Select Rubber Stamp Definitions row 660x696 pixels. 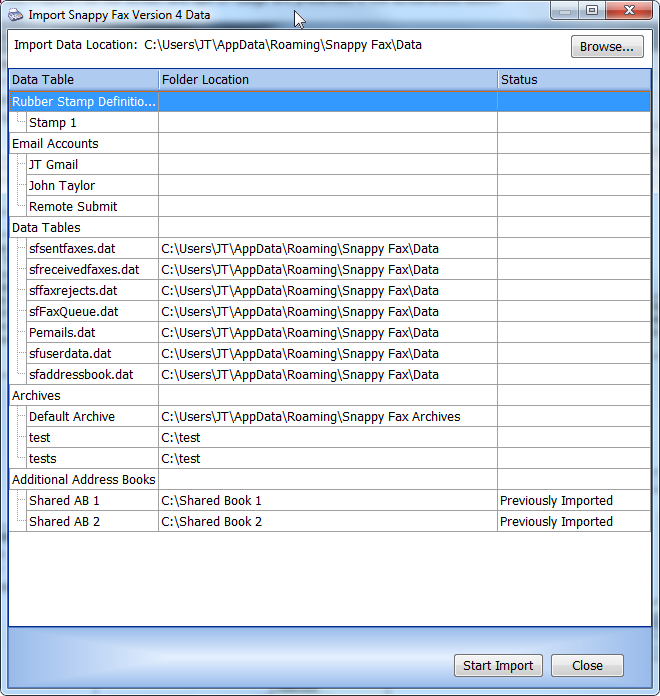pyautogui.click(x=330, y=101)
